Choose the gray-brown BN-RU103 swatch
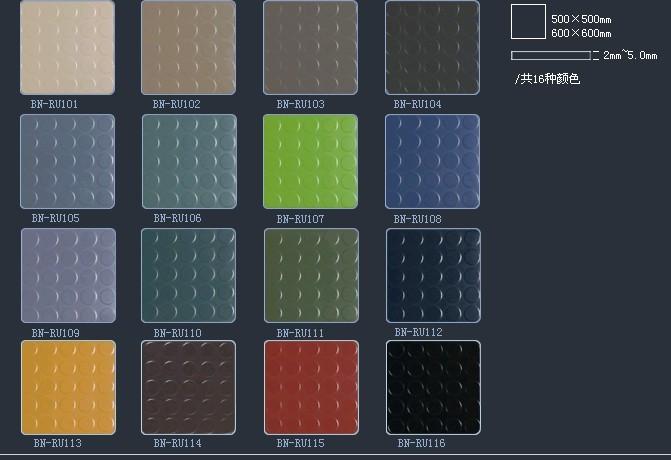Image resolution: width=671 pixels, height=460 pixels. click(x=310, y=47)
